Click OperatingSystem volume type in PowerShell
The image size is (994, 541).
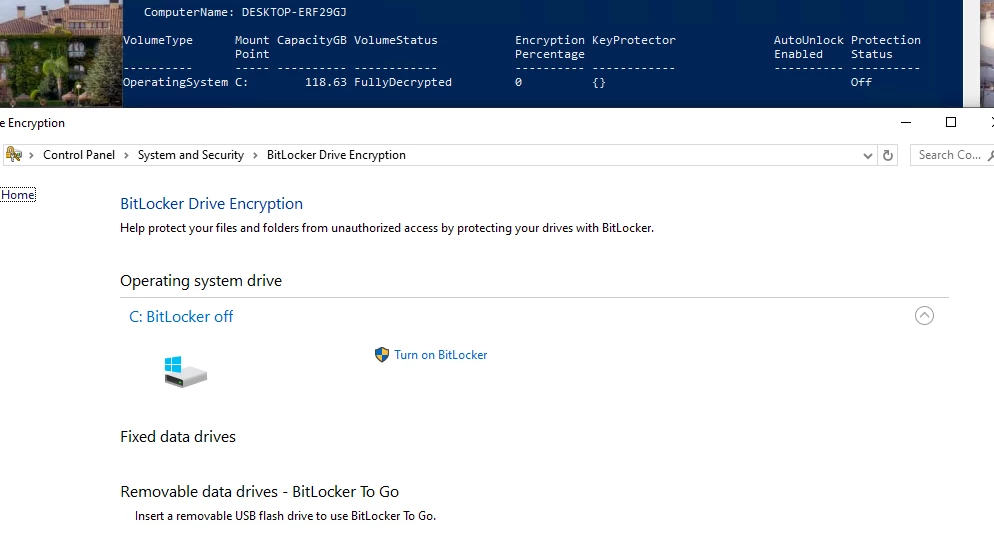[176, 82]
